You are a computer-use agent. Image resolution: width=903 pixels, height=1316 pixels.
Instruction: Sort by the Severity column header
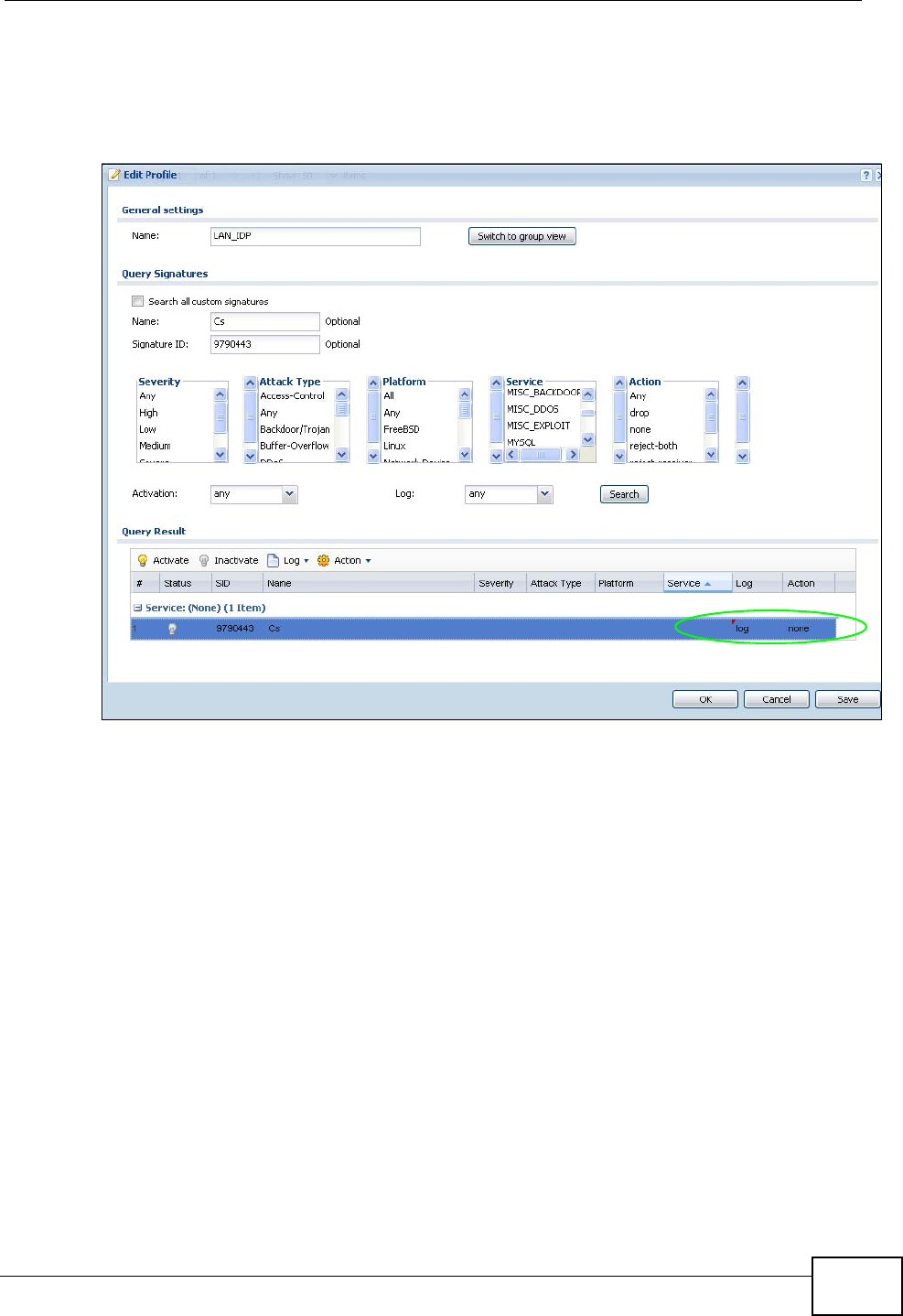(500, 583)
